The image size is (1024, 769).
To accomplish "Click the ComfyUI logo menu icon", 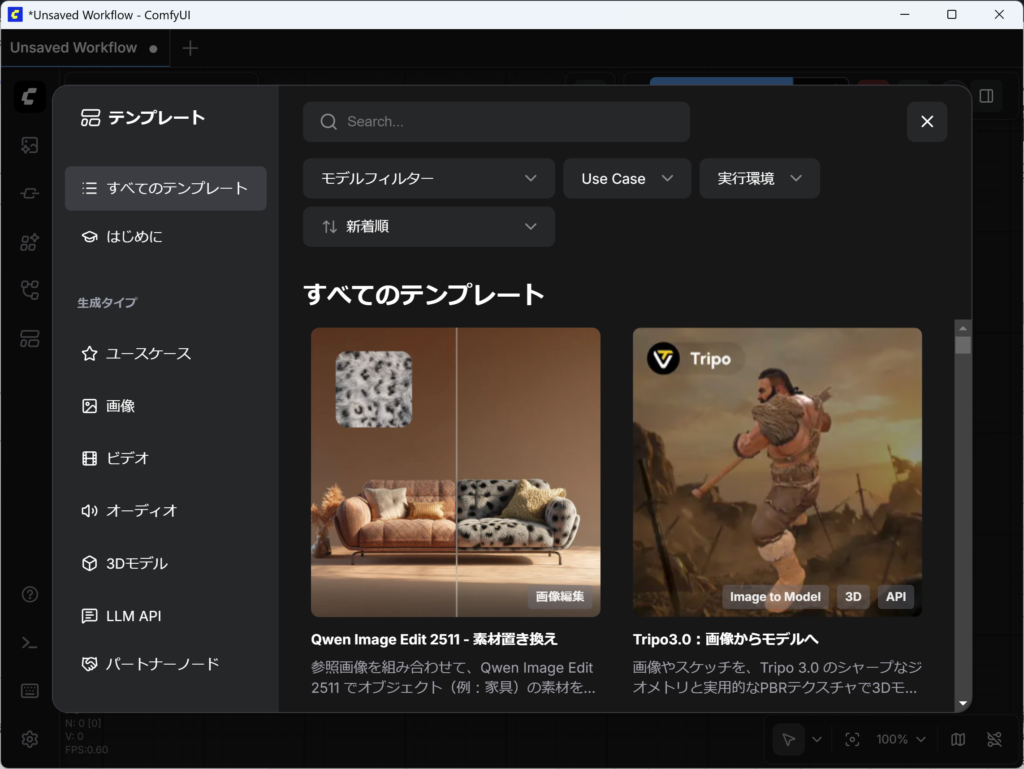I will (29, 97).
